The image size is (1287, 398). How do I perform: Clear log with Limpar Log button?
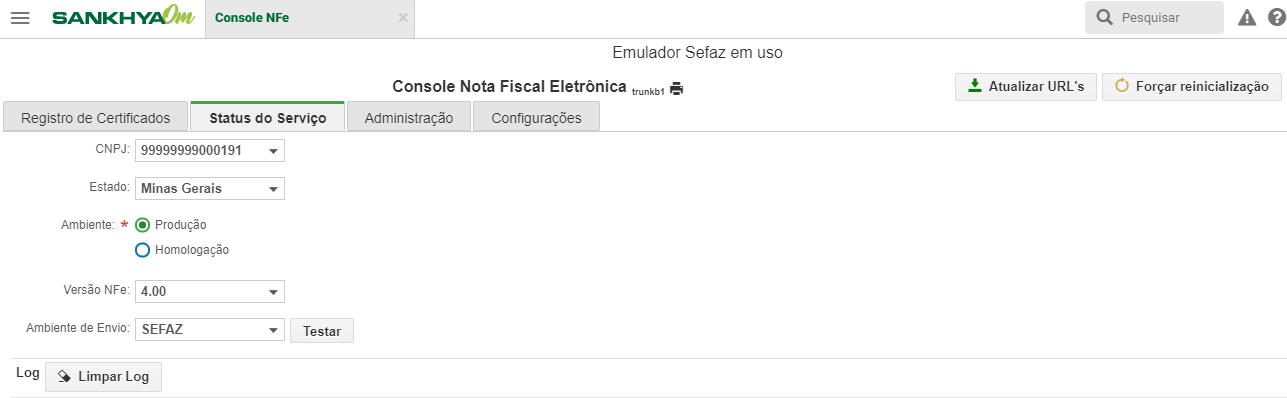(103, 377)
